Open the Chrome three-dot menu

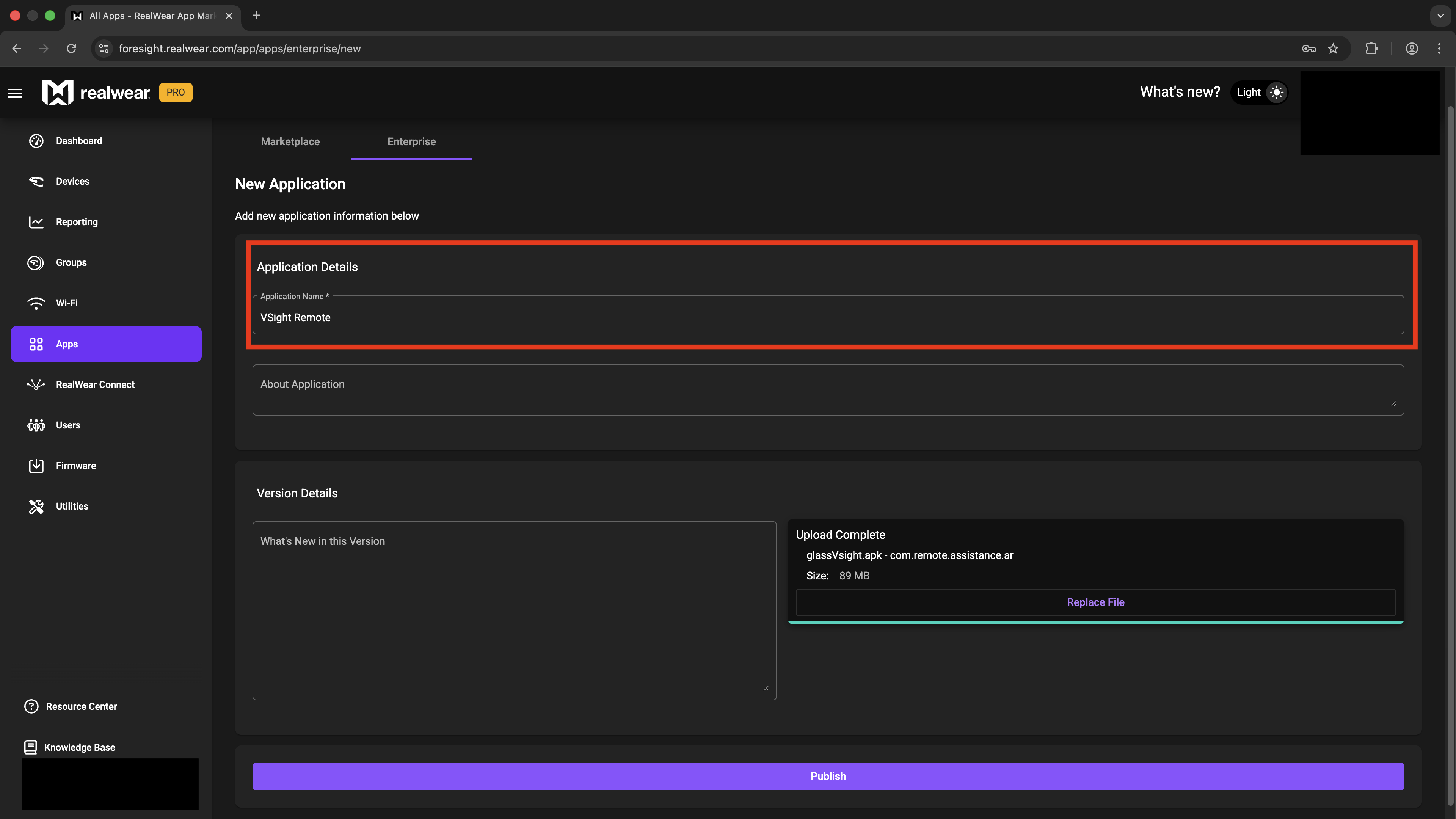point(1439,49)
